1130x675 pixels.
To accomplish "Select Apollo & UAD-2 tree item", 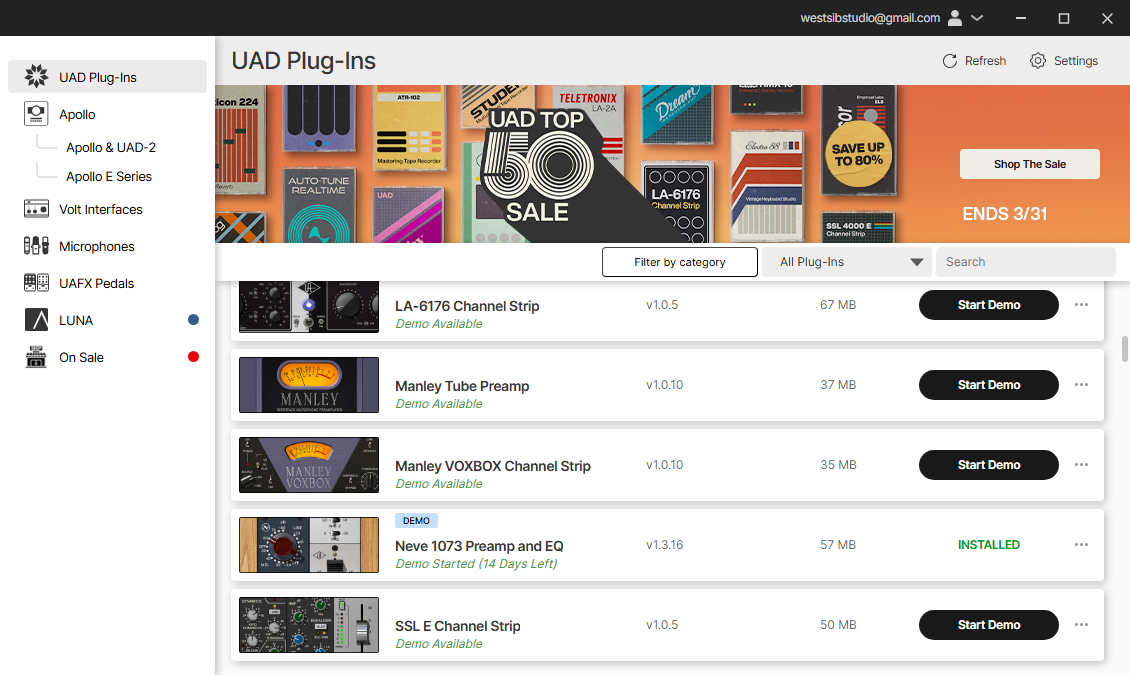I will click(x=111, y=147).
